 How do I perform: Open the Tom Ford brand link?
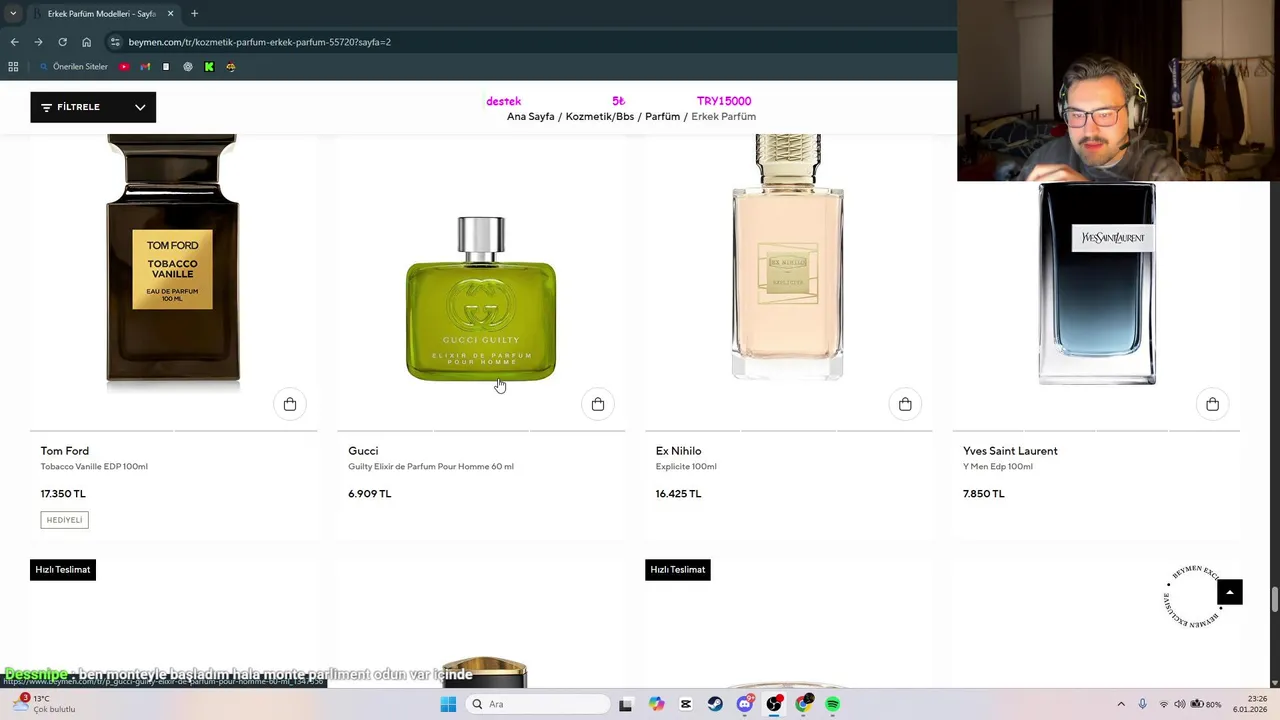coord(64,451)
